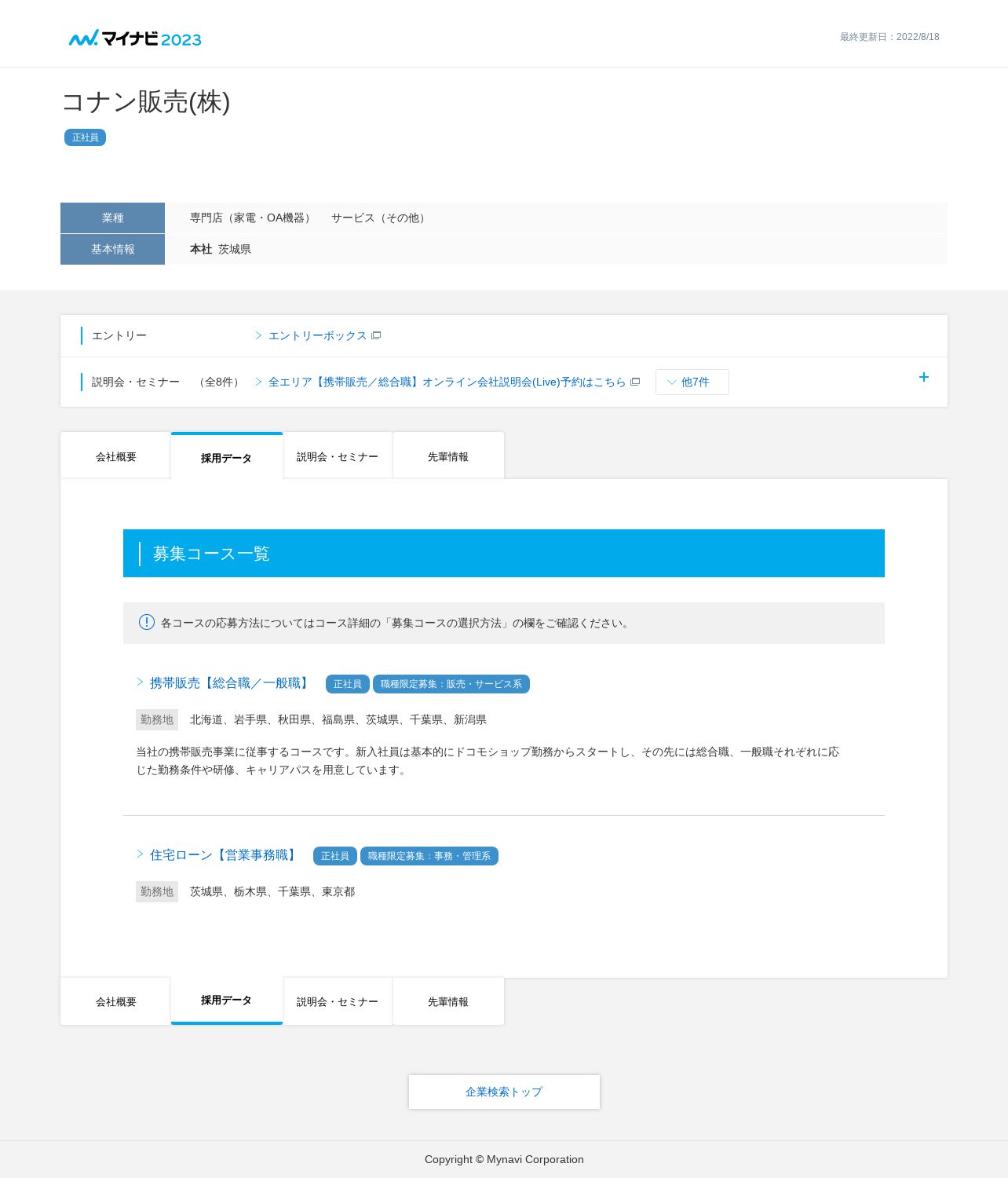Expand seminar row with plus icon
The image size is (1008, 1178).
click(924, 377)
